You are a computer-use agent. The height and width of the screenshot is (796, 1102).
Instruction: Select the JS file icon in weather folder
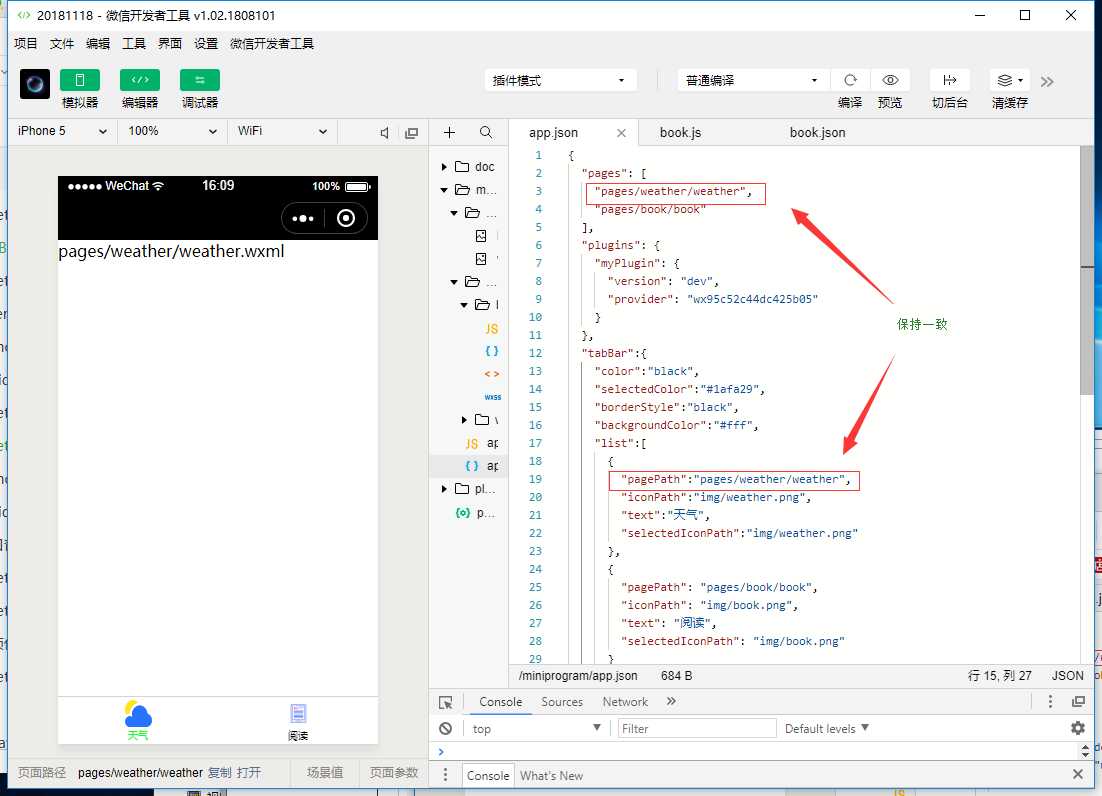click(x=491, y=329)
